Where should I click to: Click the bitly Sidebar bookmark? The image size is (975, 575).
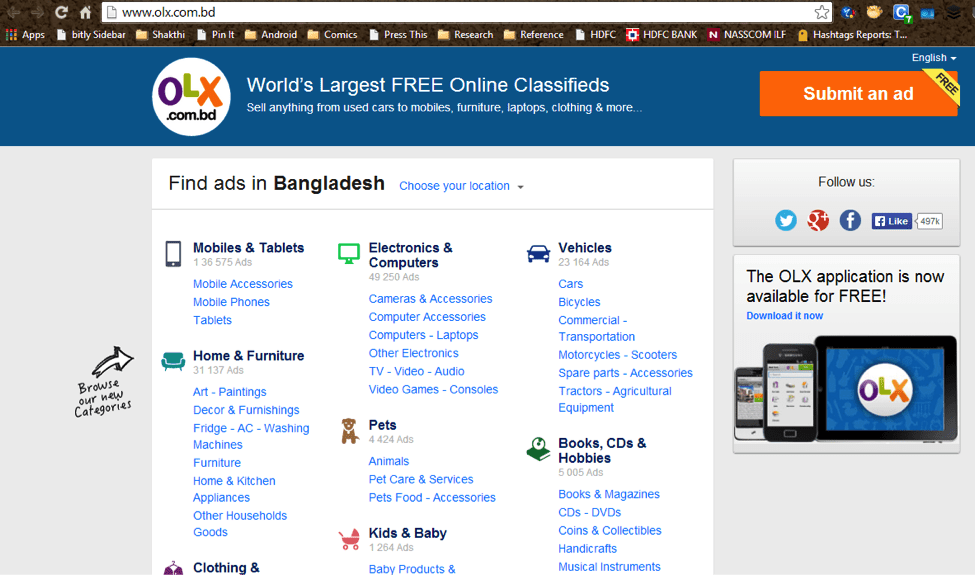(x=91, y=35)
